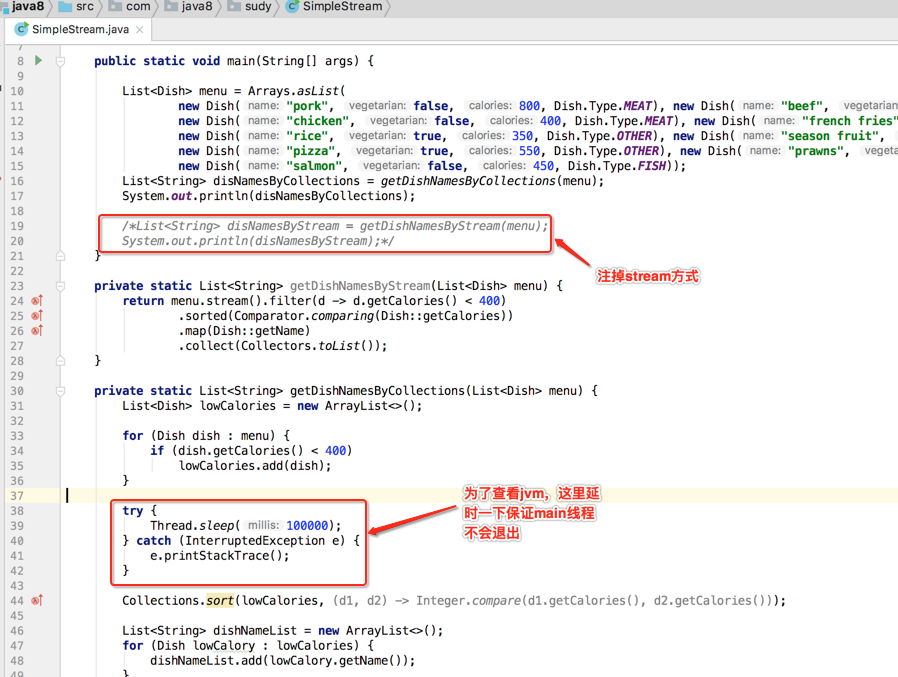Open the com breadcrumb folder

130,6
